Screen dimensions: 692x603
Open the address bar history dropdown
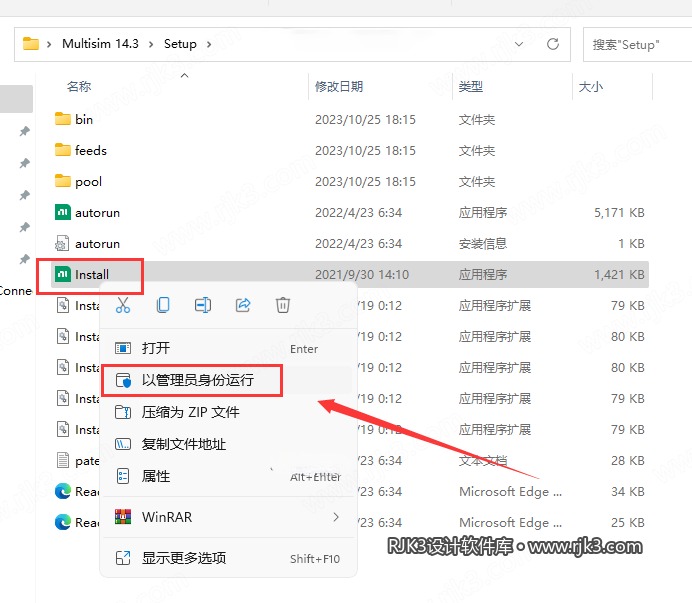[x=519, y=44]
